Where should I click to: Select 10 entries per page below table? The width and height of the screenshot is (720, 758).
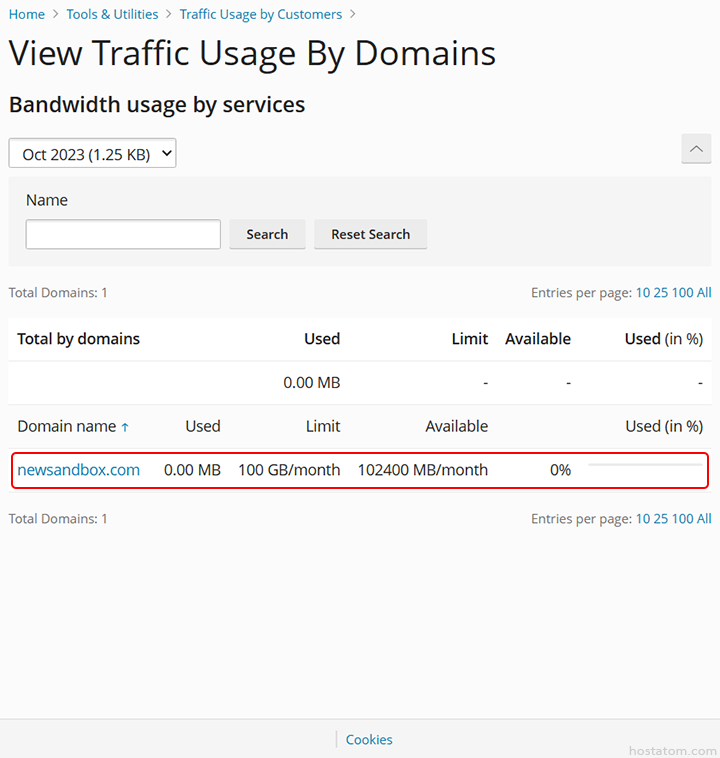click(x=643, y=519)
